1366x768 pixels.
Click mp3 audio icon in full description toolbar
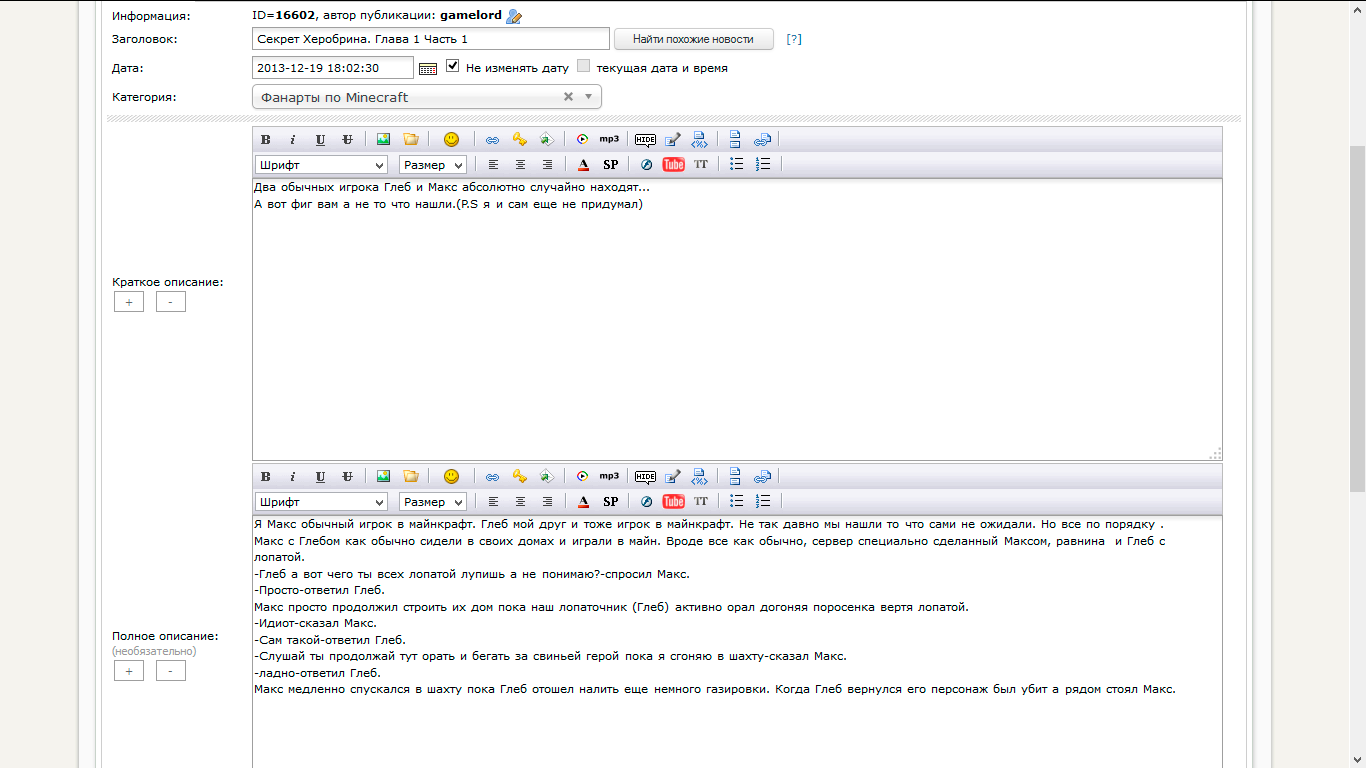(x=609, y=477)
